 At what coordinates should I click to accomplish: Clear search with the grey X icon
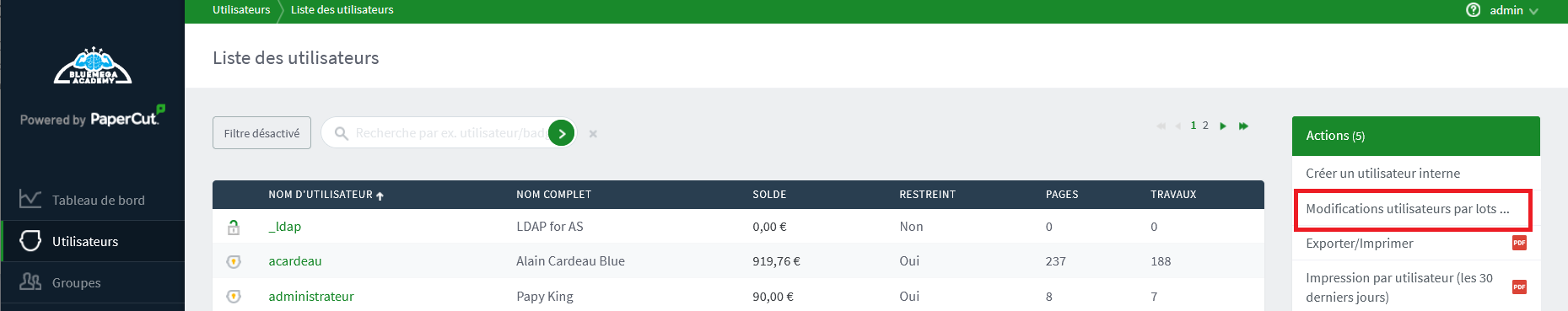(593, 134)
